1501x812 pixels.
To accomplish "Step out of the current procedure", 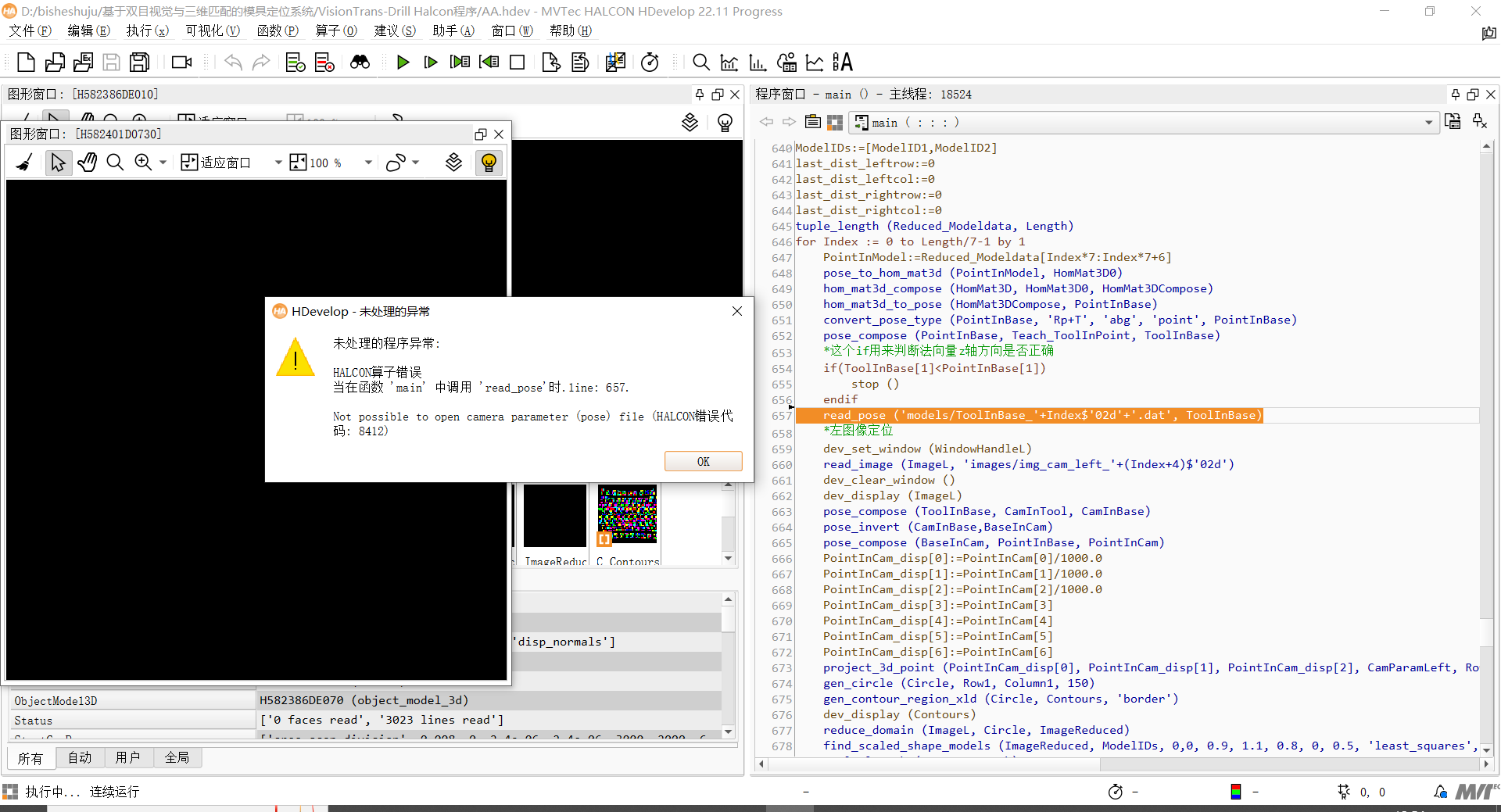I will pyautogui.click(x=489, y=63).
